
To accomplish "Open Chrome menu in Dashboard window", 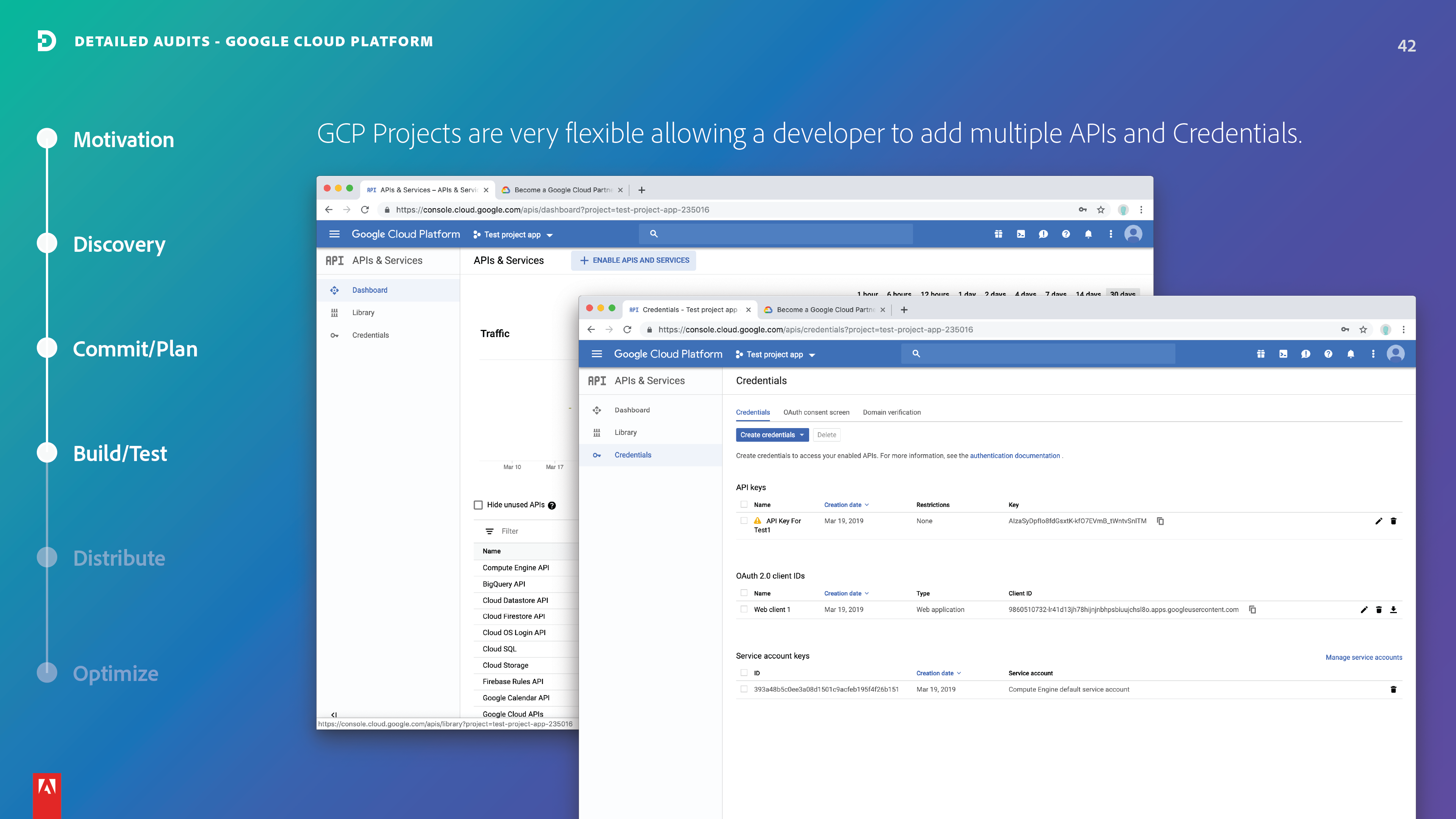I will [1141, 210].
